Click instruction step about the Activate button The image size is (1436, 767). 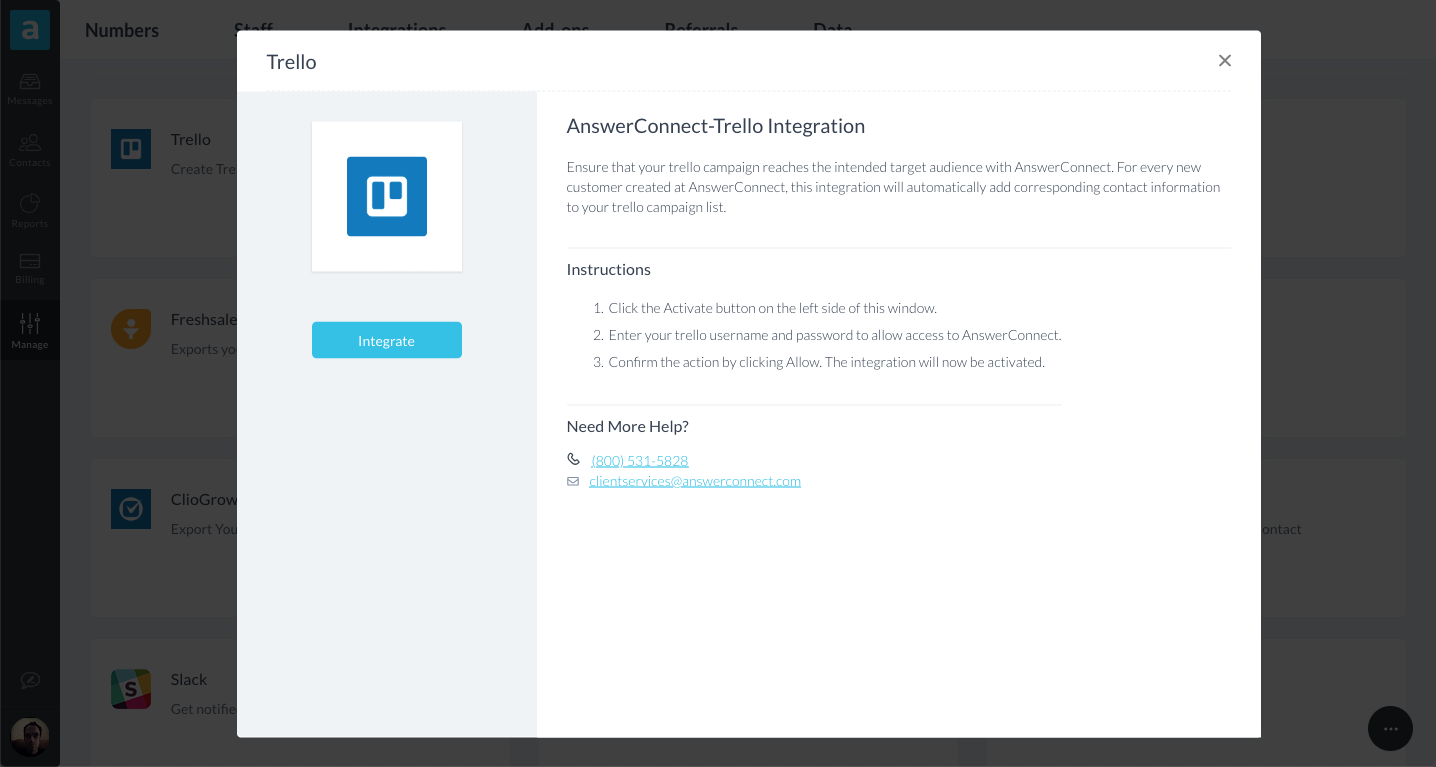(772, 308)
